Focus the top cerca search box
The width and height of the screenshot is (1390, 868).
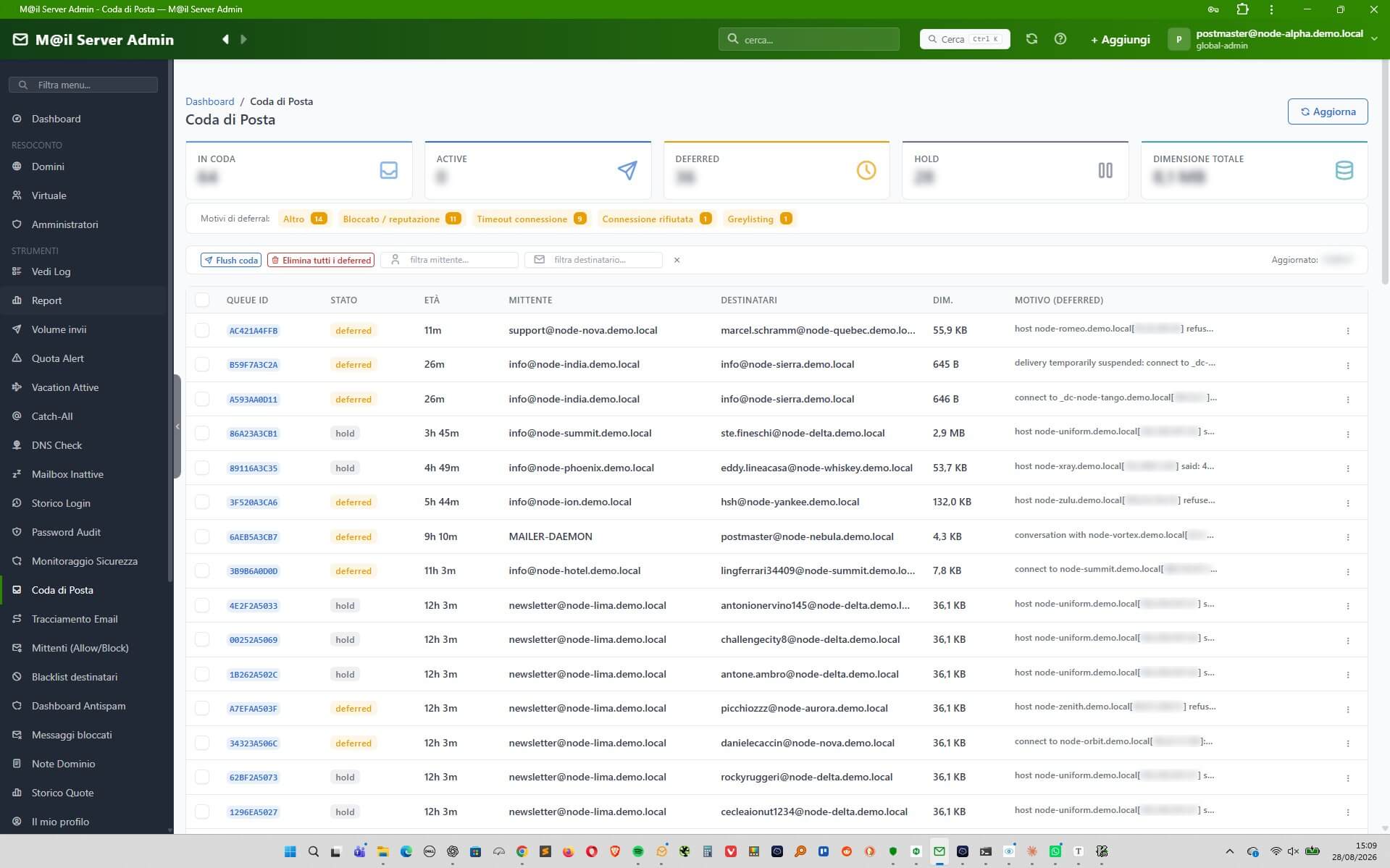(x=808, y=39)
